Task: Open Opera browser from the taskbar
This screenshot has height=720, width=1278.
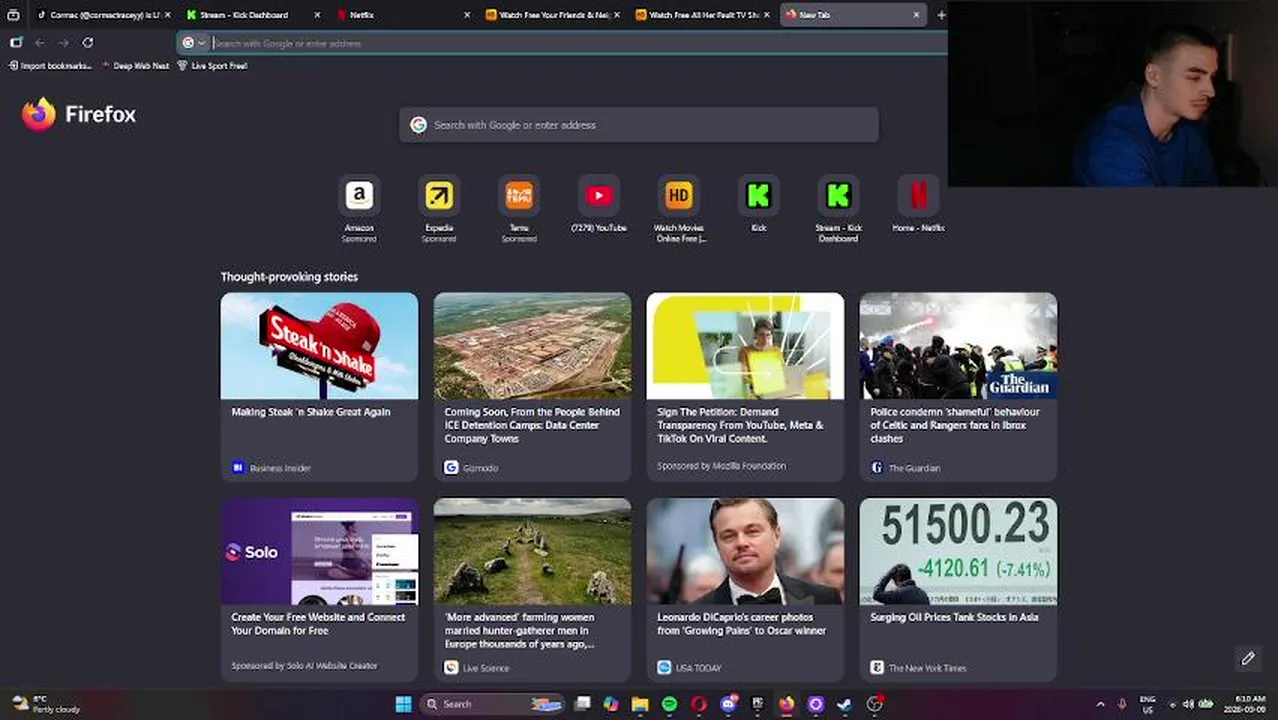Action: point(698,704)
